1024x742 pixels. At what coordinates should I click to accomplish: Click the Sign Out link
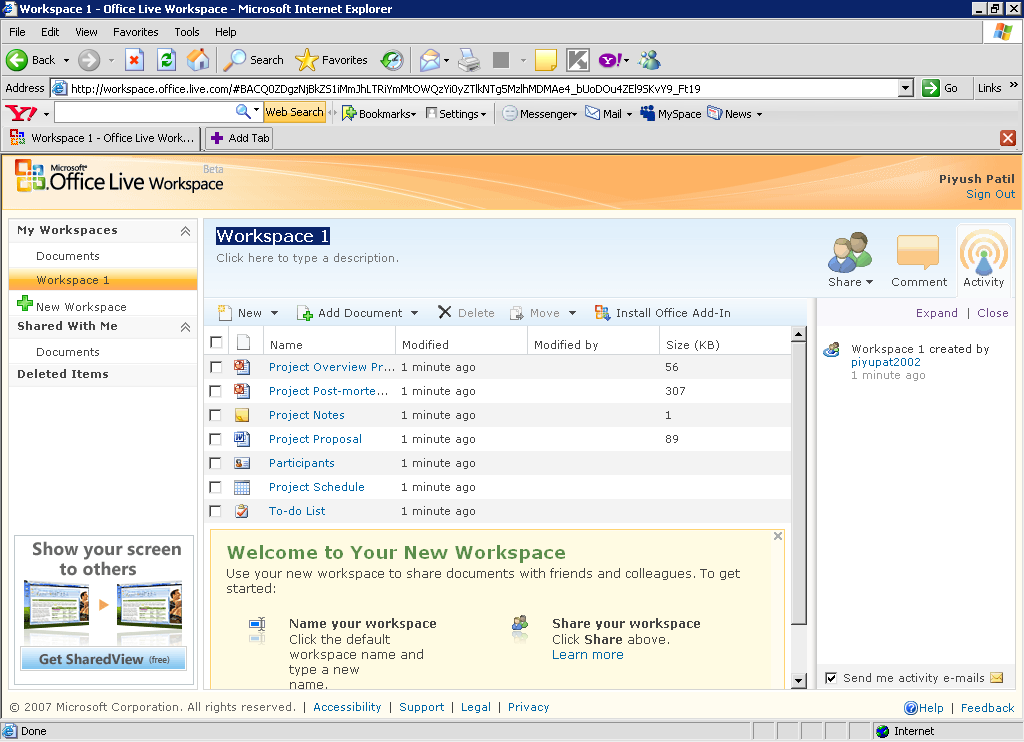click(x=990, y=194)
